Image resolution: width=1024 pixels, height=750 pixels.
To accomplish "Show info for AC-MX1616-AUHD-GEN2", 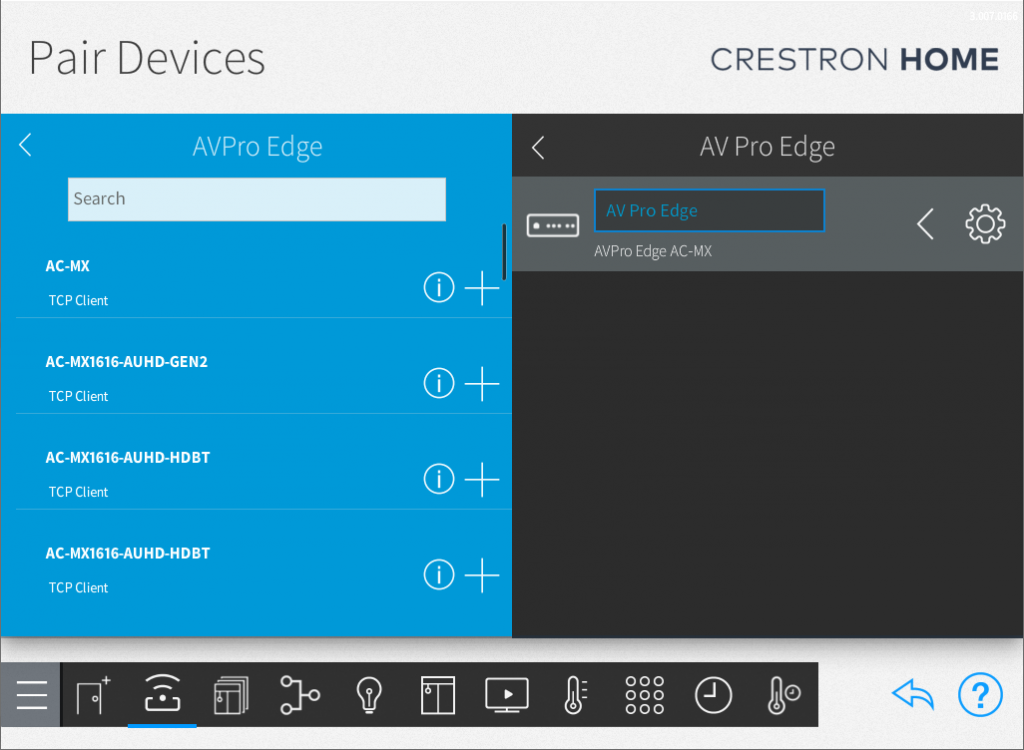I will (439, 383).
